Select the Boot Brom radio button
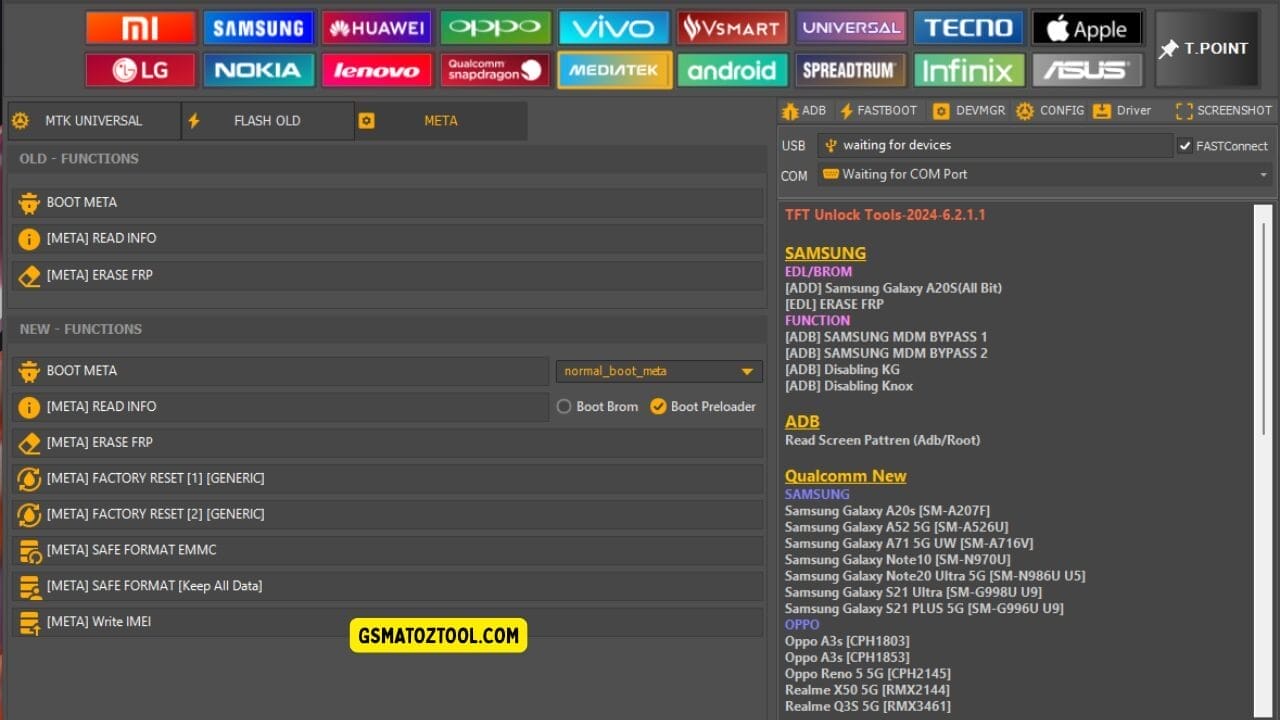 [x=564, y=407]
